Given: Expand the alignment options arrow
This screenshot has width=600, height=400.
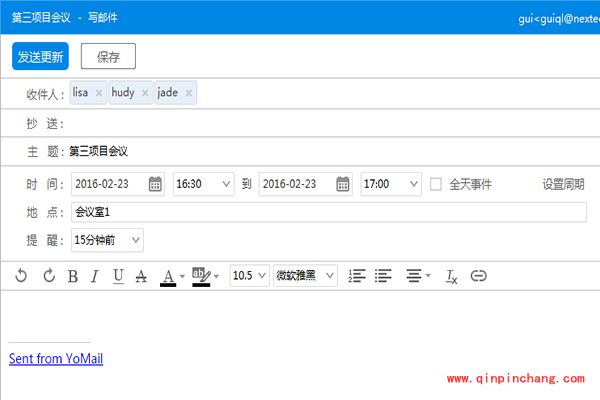Looking at the screenshot, I should (428, 276).
